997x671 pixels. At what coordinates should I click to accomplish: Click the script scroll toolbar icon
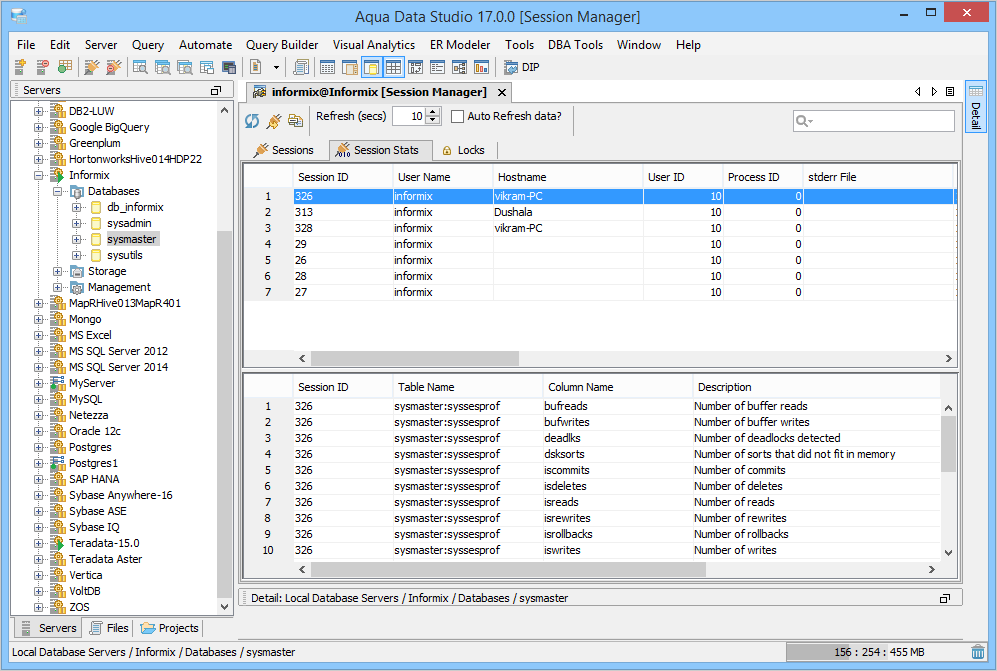tap(301, 67)
